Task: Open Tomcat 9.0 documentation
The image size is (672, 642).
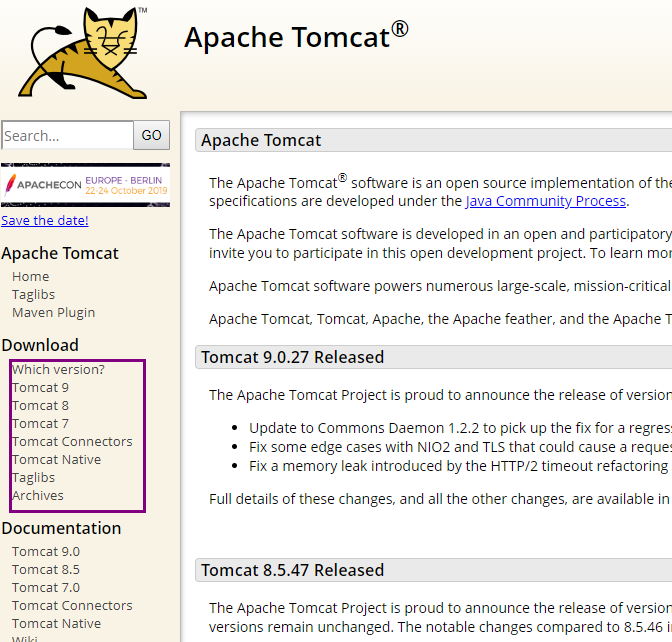Action: tap(46, 552)
